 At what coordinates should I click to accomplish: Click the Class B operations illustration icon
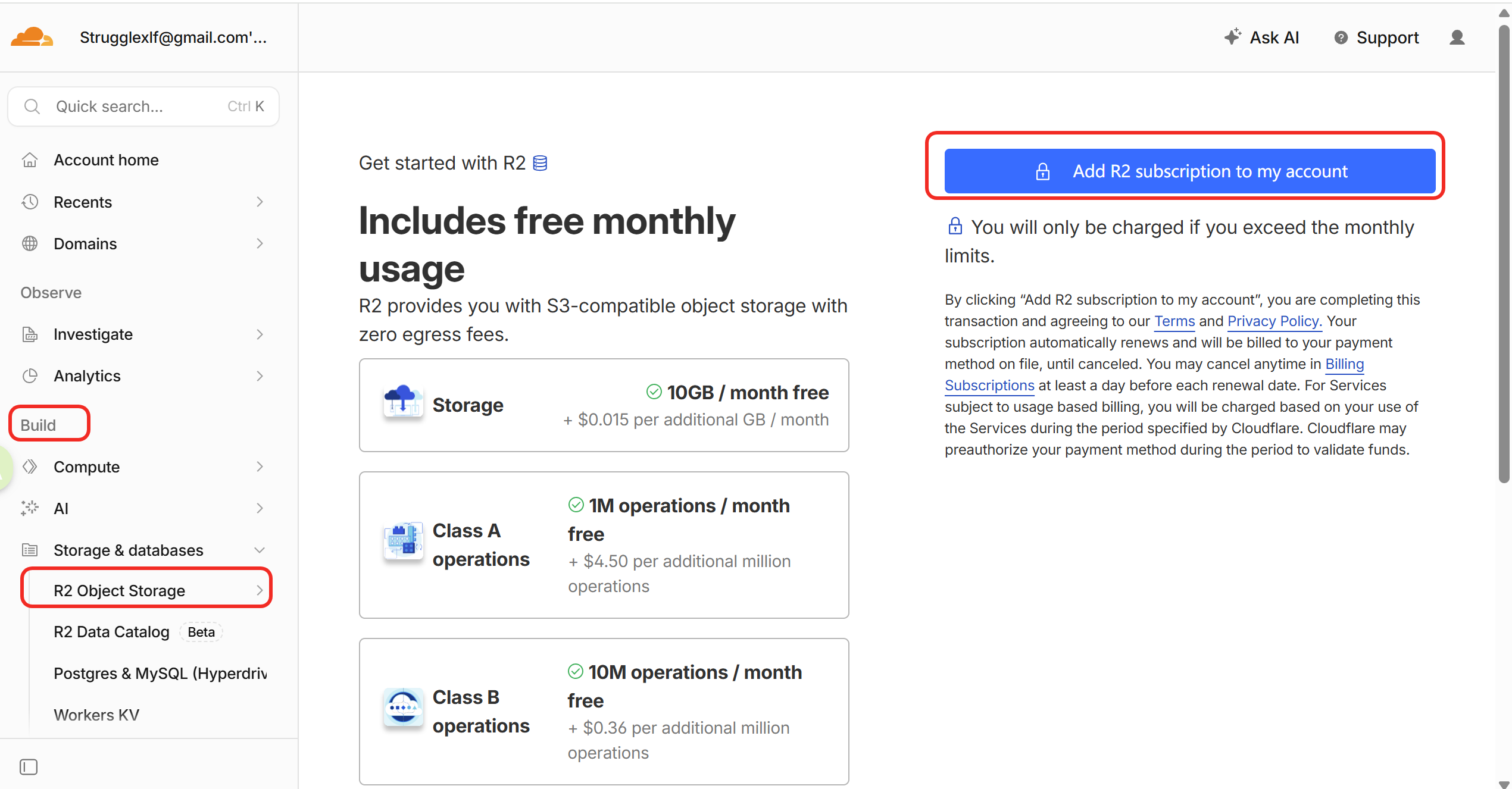pos(403,707)
